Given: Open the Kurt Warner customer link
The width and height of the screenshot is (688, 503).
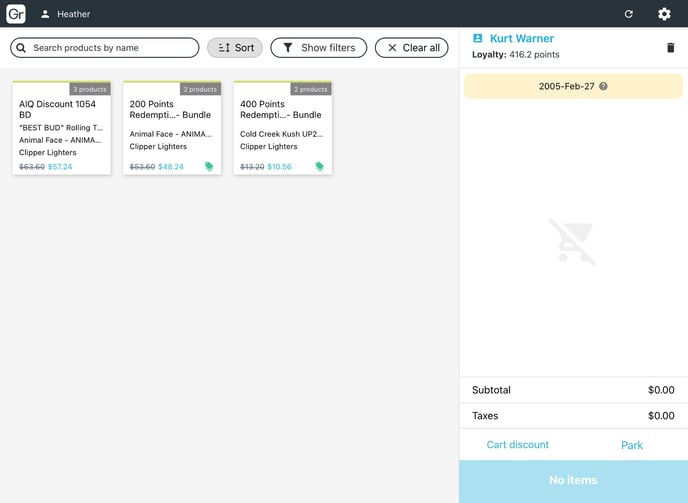Looking at the screenshot, I should click(x=521, y=39).
